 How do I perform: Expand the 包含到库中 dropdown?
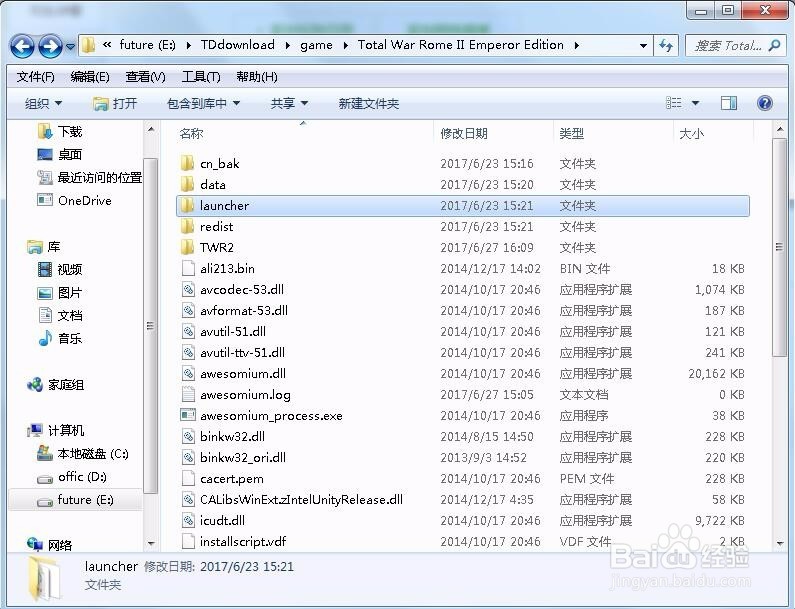pyautogui.click(x=203, y=103)
